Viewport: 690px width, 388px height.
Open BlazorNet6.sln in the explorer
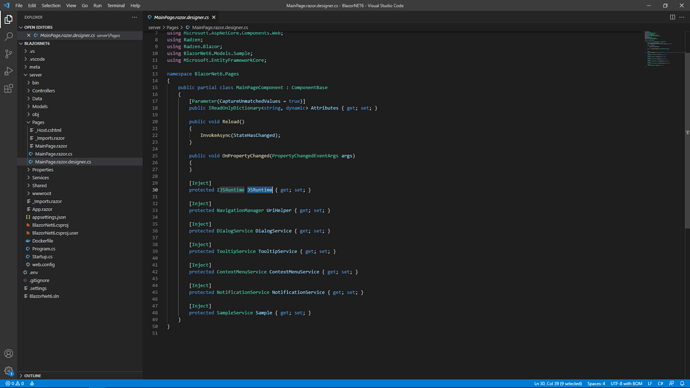pyautogui.click(x=44, y=296)
